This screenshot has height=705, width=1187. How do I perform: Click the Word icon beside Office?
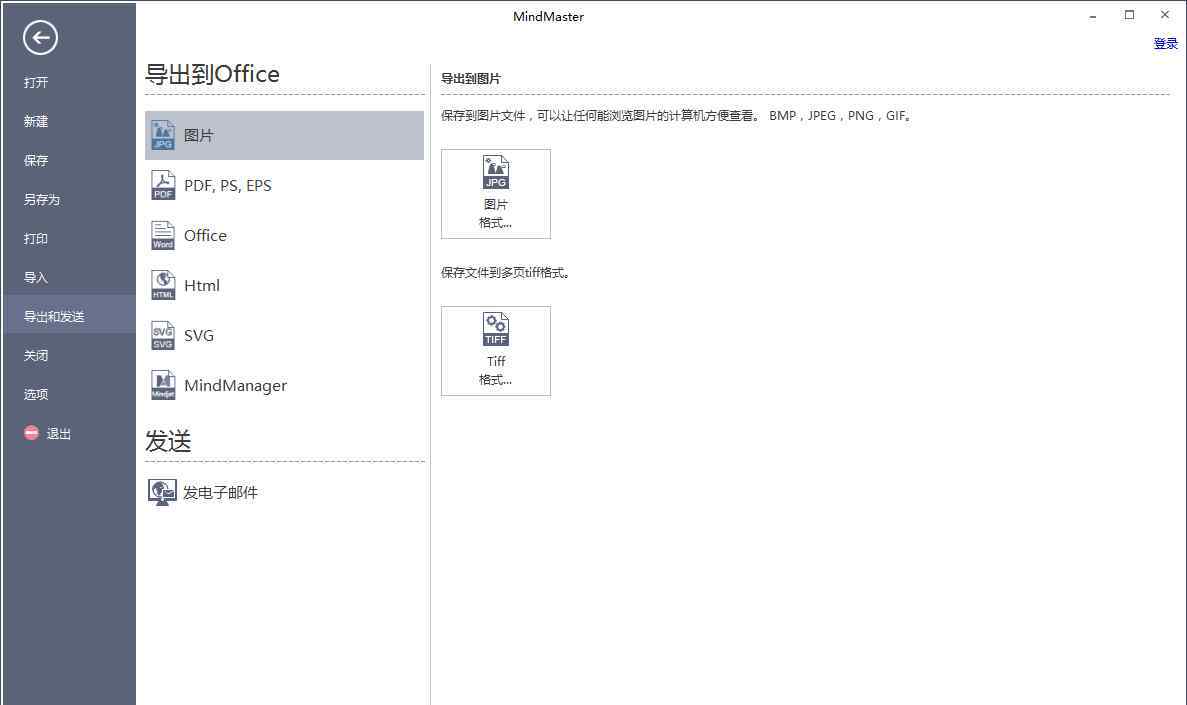coord(163,235)
